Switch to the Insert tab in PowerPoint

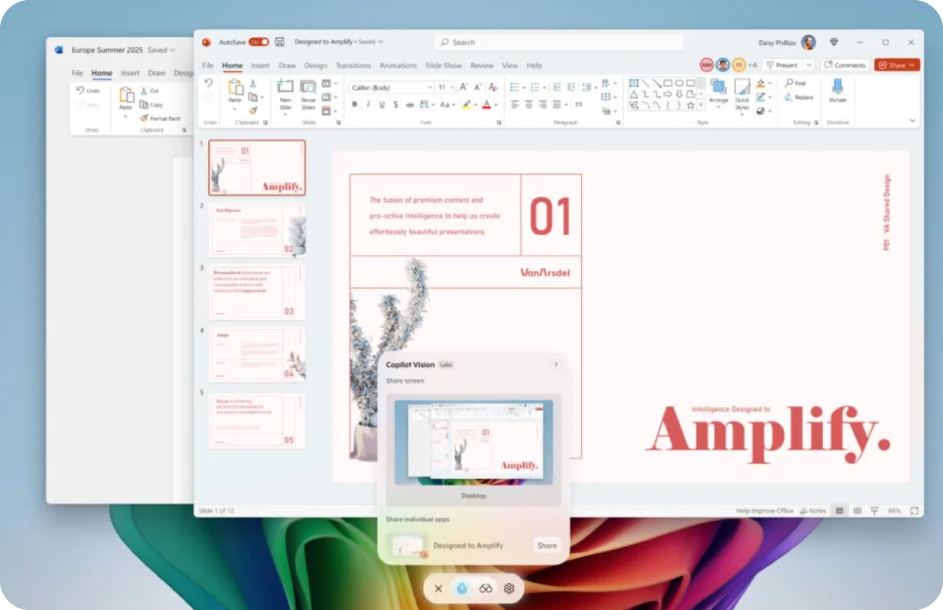coord(260,66)
